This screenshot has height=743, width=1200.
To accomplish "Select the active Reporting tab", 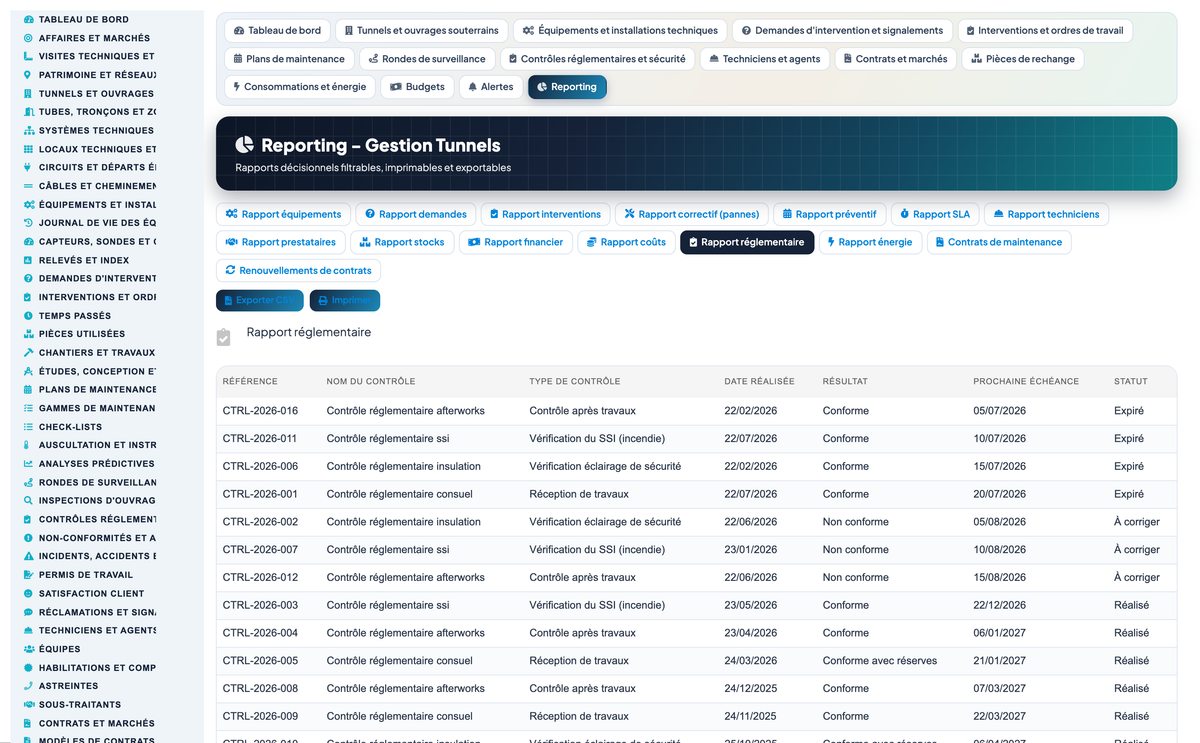I will (x=567, y=87).
